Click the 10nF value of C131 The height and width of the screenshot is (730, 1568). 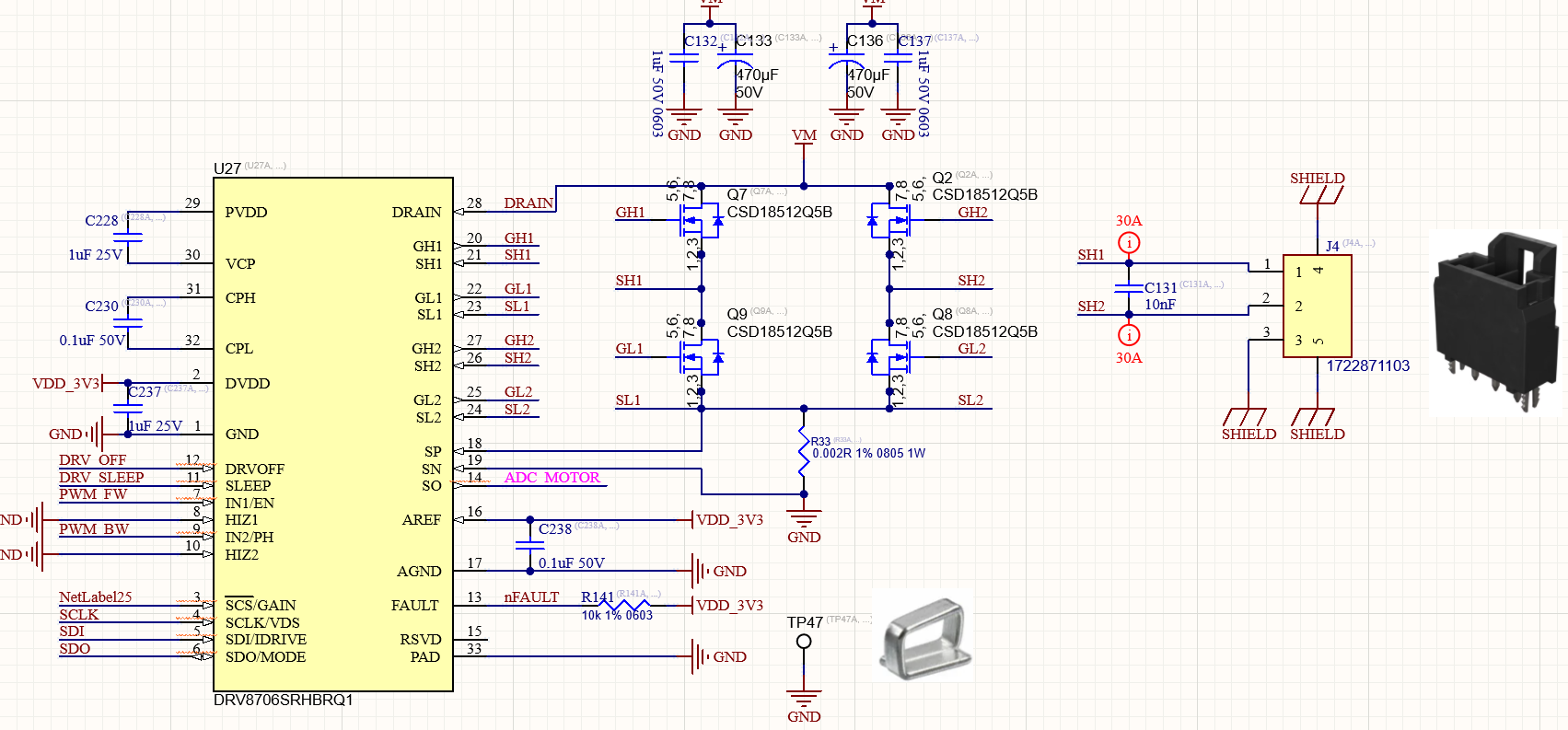click(x=1160, y=305)
